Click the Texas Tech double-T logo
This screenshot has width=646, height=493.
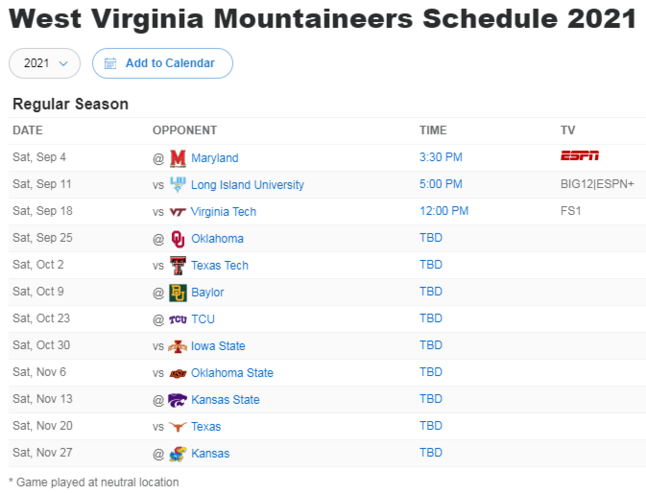point(178,266)
